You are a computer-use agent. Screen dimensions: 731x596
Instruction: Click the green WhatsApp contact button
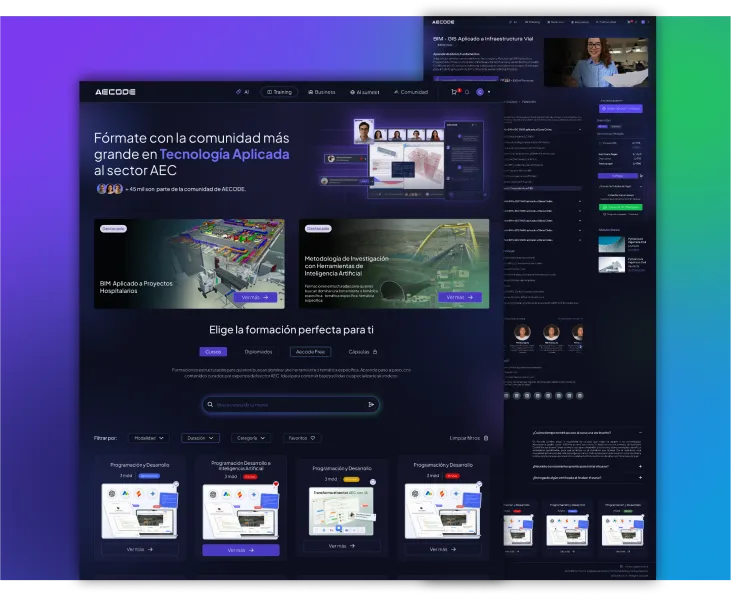pyautogui.click(x=619, y=208)
